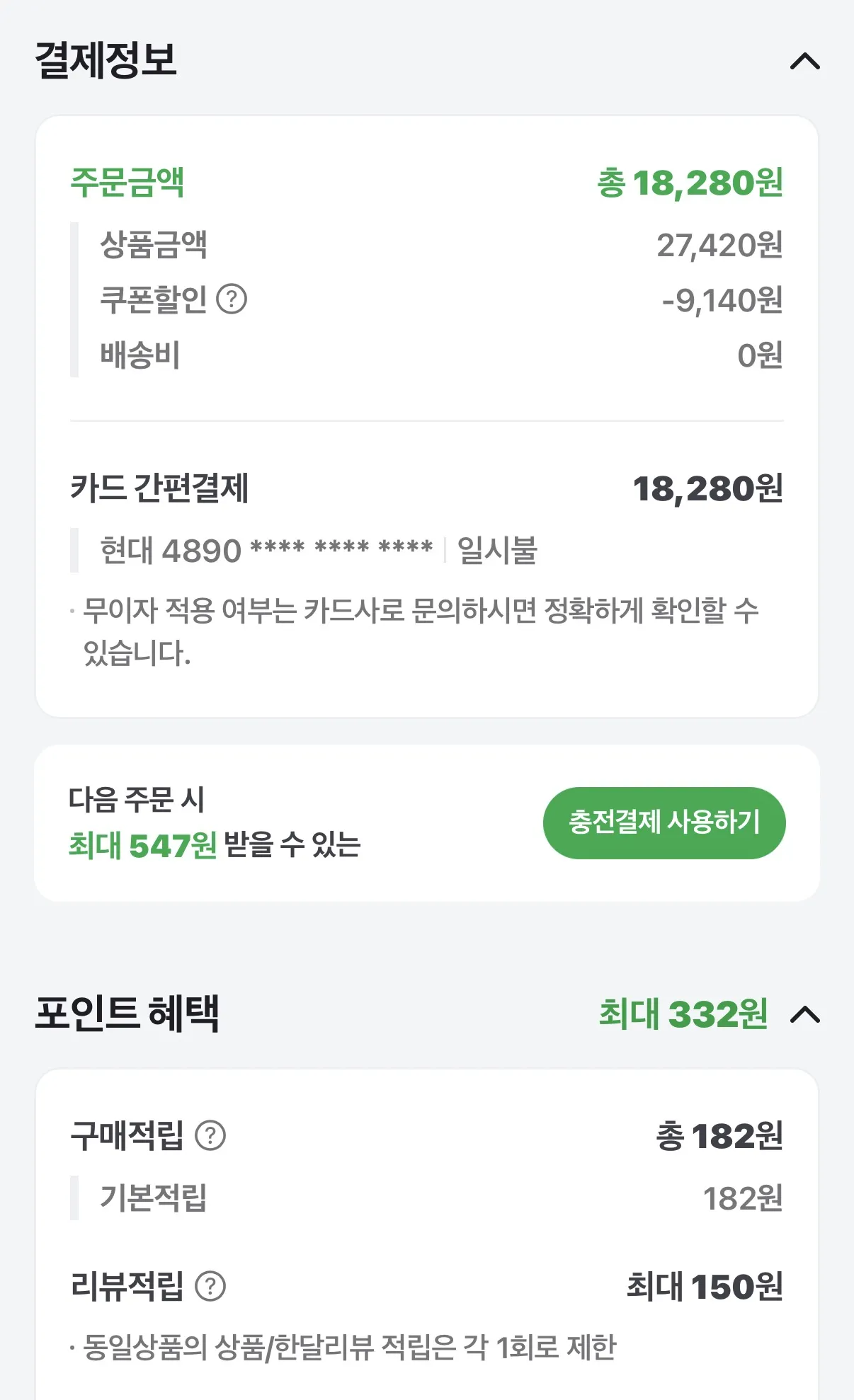
Task: Click the 결제정보 section heading
Action: click(x=106, y=60)
